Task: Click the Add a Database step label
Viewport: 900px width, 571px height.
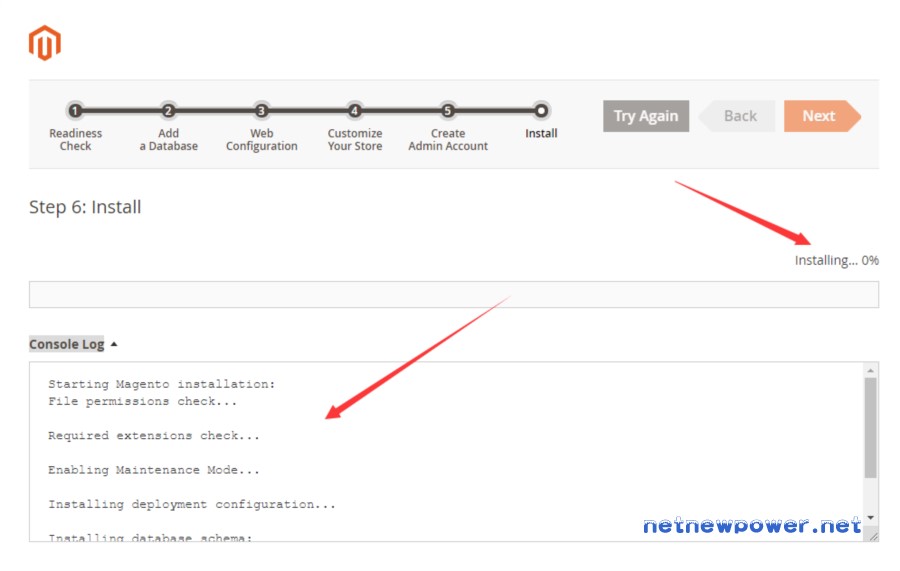Action: coord(168,139)
